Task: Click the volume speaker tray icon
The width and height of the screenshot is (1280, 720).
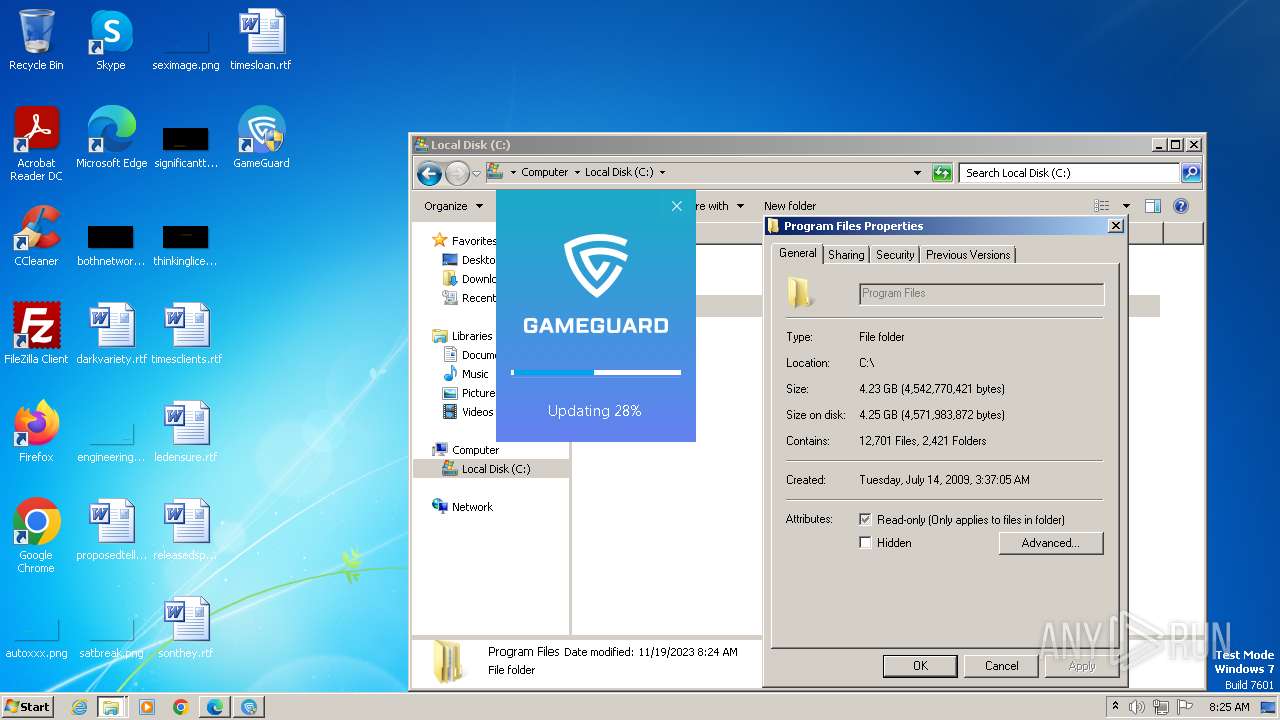Action: tap(1136, 707)
